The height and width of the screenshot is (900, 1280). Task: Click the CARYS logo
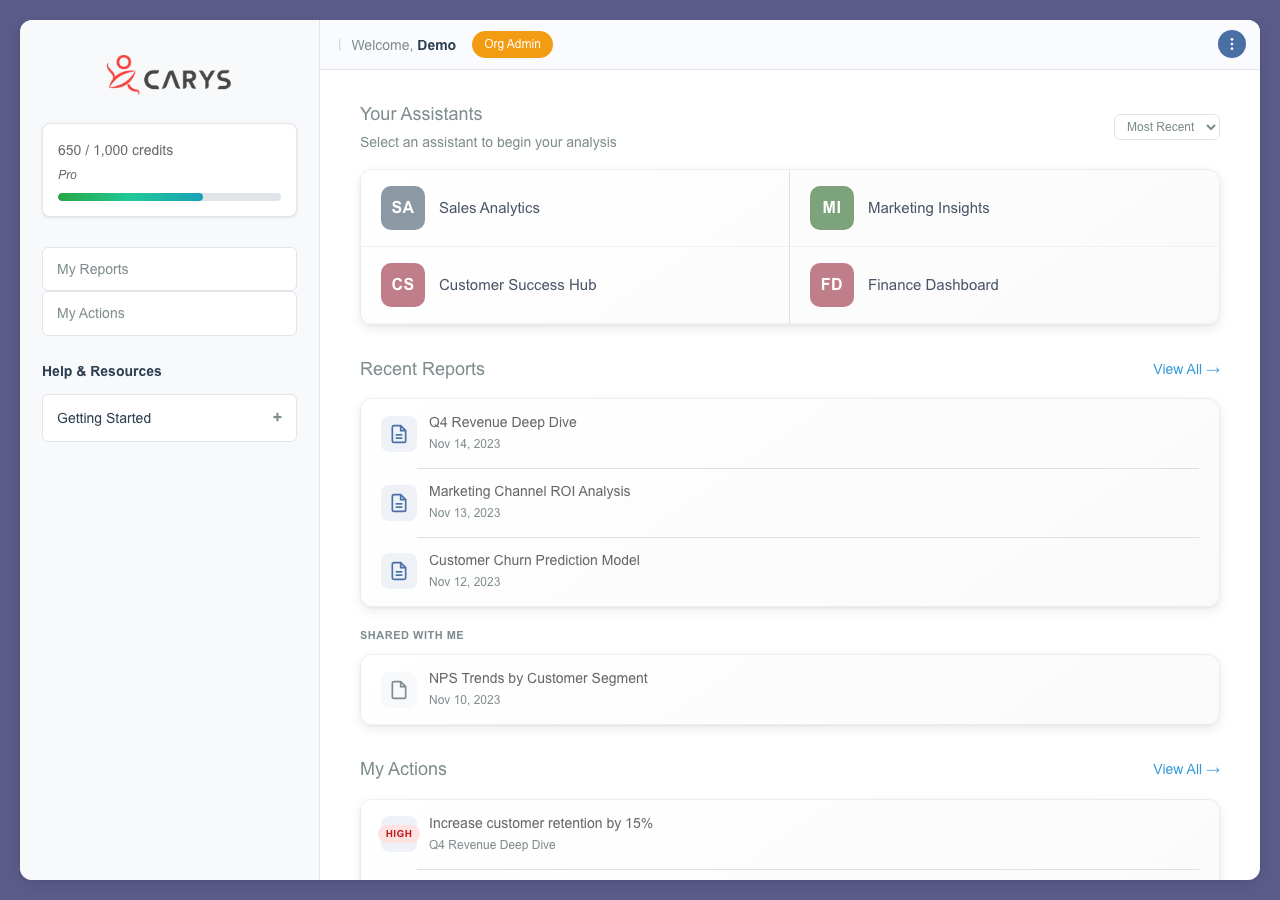click(168, 74)
